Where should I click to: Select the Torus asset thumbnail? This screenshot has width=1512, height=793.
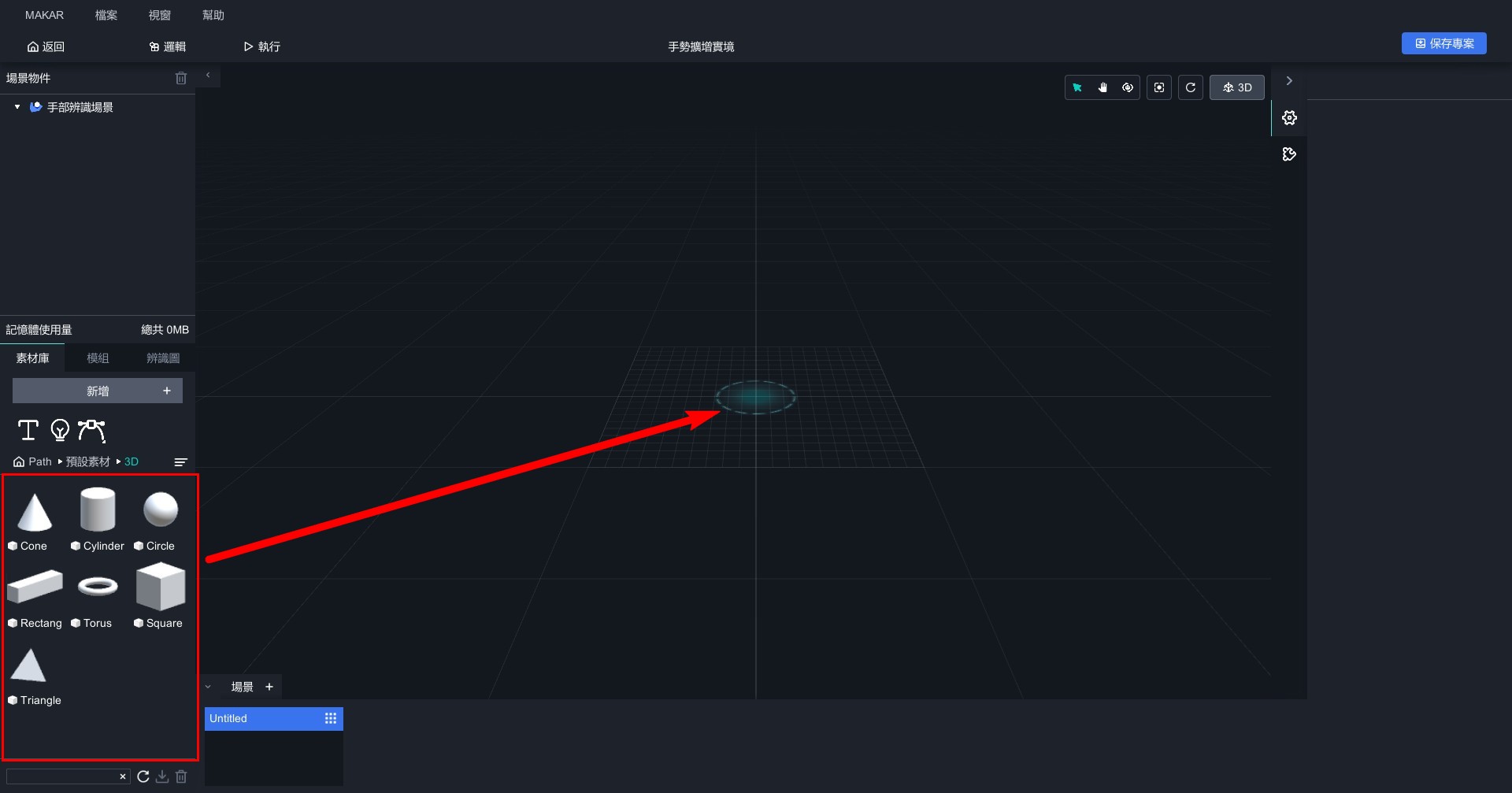pyautogui.click(x=98, y=587)
